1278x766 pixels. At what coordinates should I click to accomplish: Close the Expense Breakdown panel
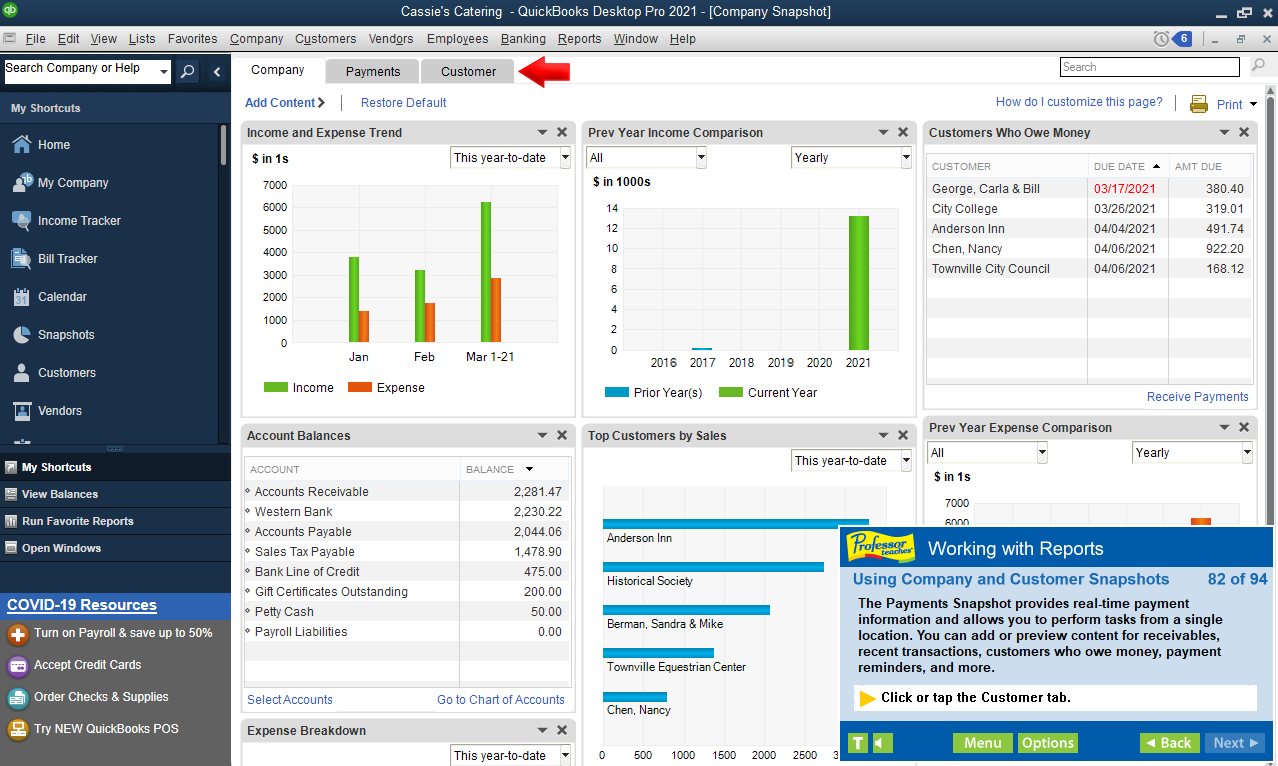(562, 730)
